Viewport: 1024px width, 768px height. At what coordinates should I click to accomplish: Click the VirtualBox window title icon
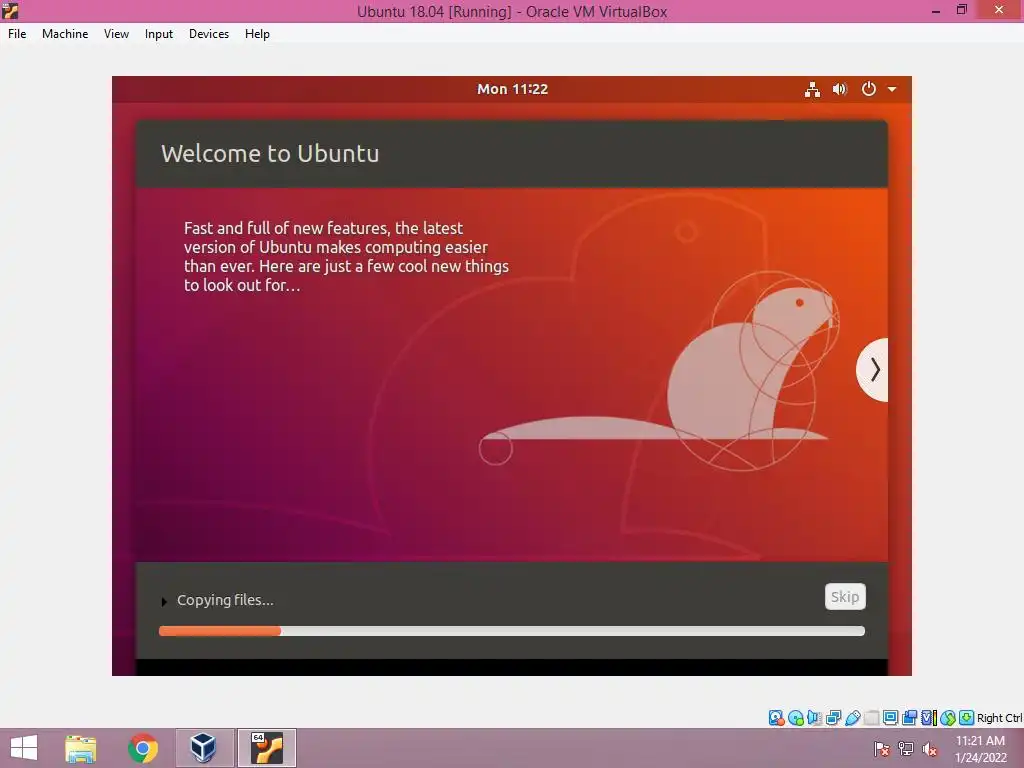[x=10, y=10]
